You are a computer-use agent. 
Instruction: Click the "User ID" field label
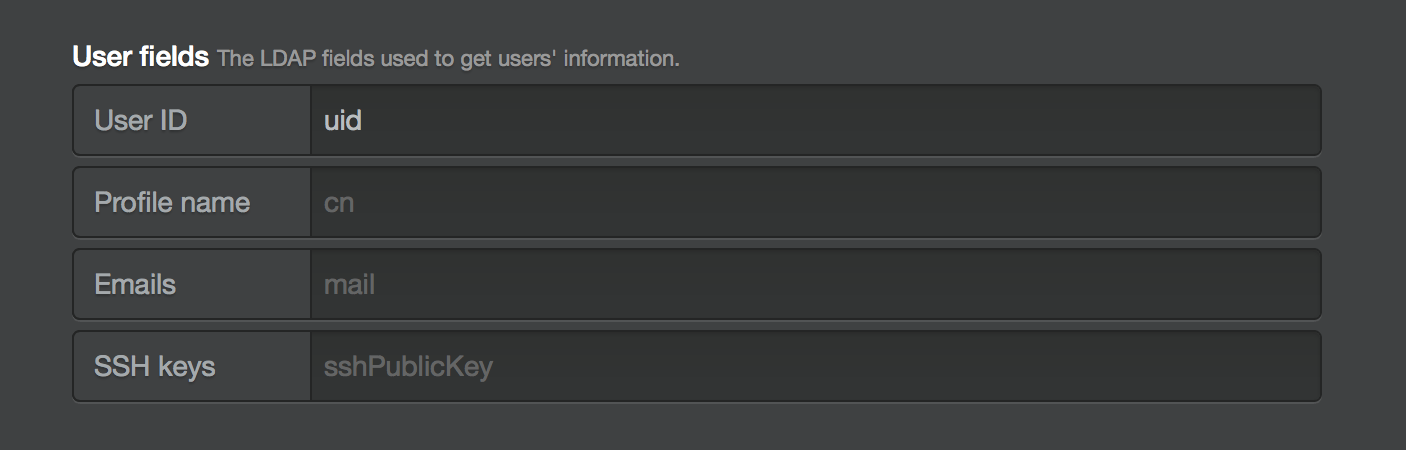[x=141, y=121]
